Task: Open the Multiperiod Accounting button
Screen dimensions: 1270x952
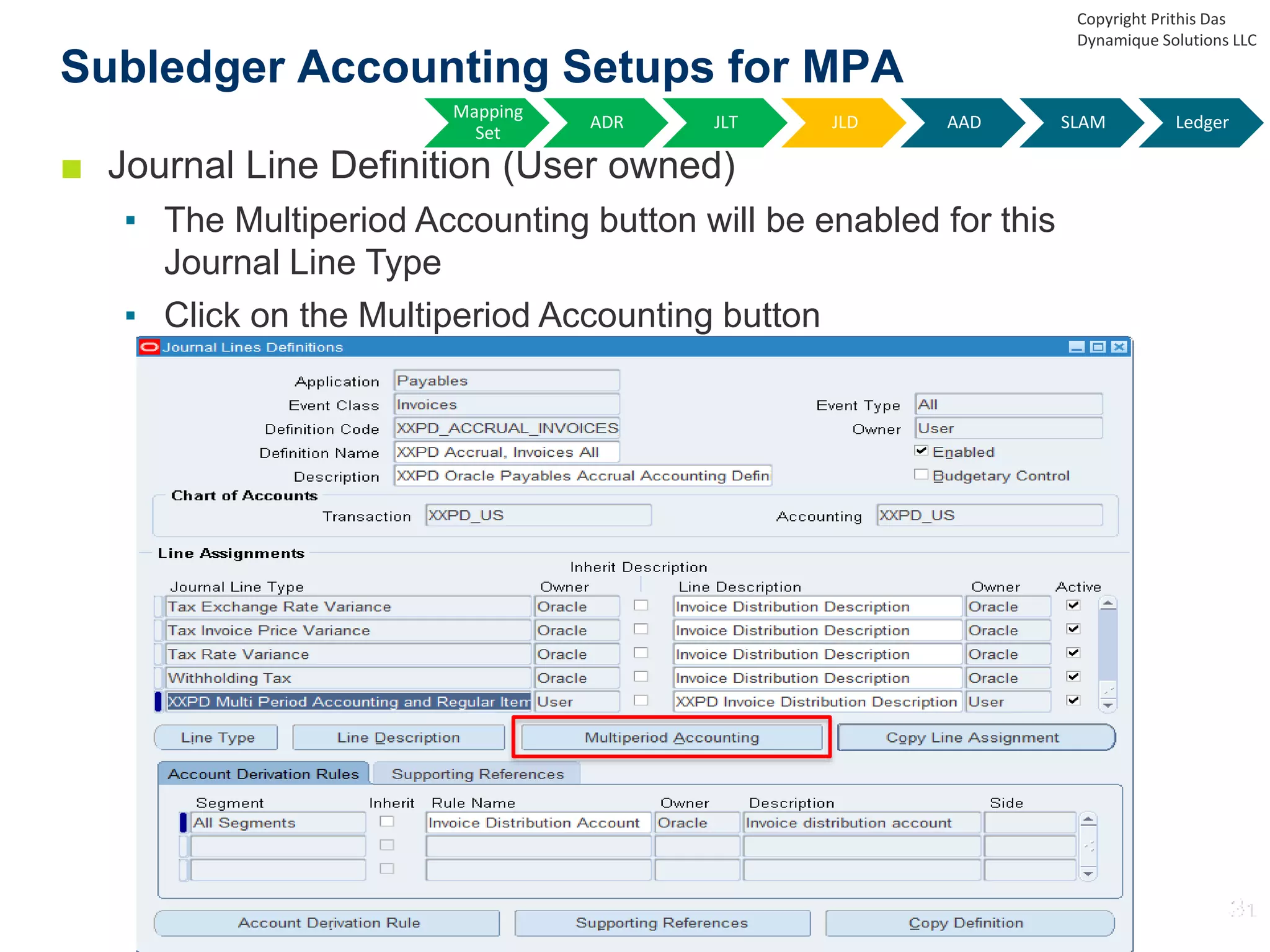Action: click(x=672, y=737)
